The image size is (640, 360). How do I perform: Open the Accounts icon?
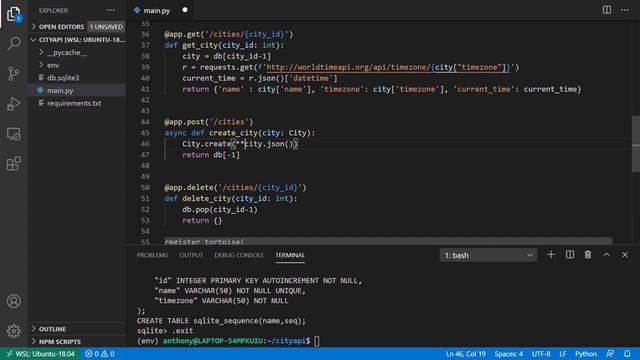(x=13, y=301)
